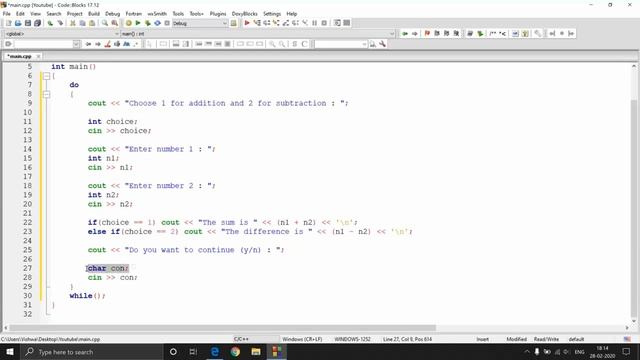Toggle selected-text-only search option
640x360 pixels.
click(x=117, y=44)
